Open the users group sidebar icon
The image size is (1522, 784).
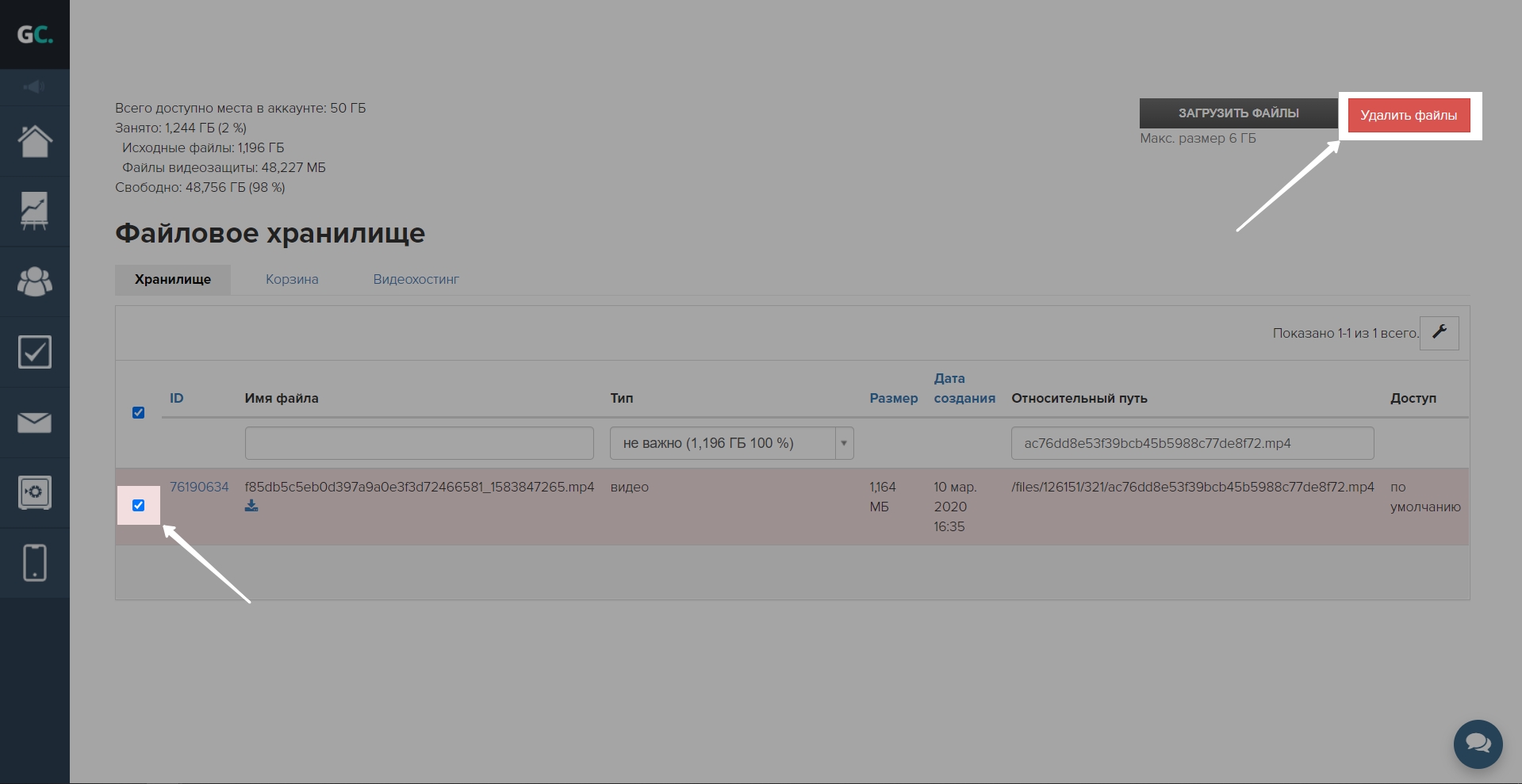35,281
